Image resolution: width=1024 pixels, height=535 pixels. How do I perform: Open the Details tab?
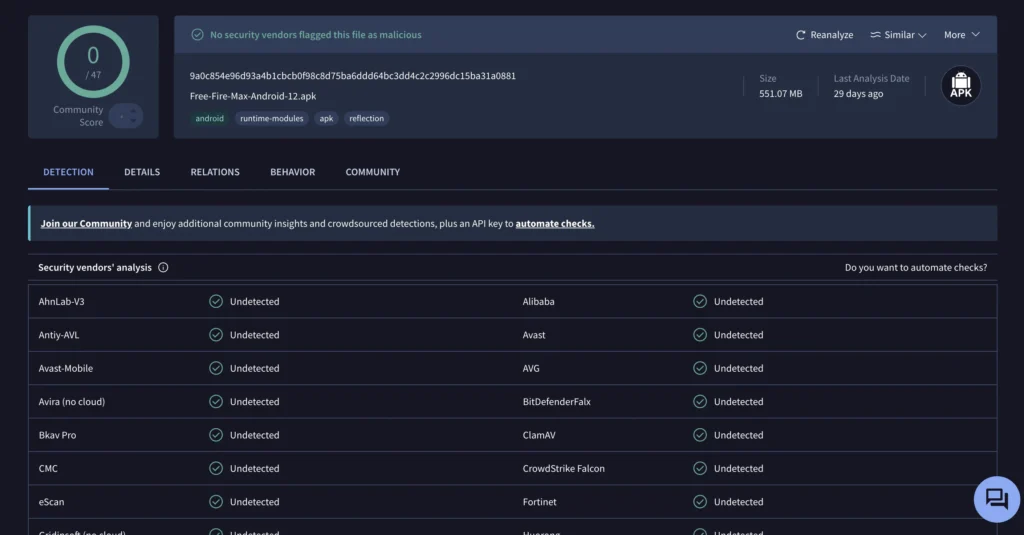click(142, 172)
